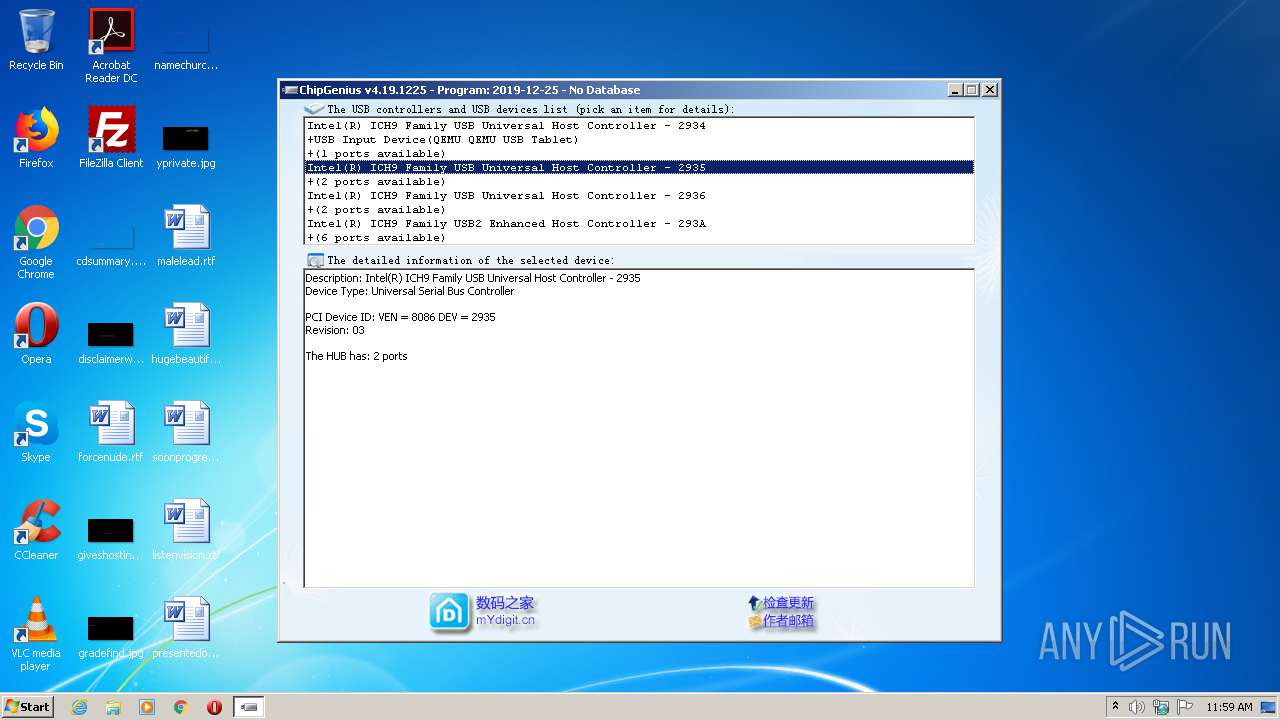Open Windows Explorer from taskbar
The height and width of the screenshot is (720, 1280).
coord(113,707)
